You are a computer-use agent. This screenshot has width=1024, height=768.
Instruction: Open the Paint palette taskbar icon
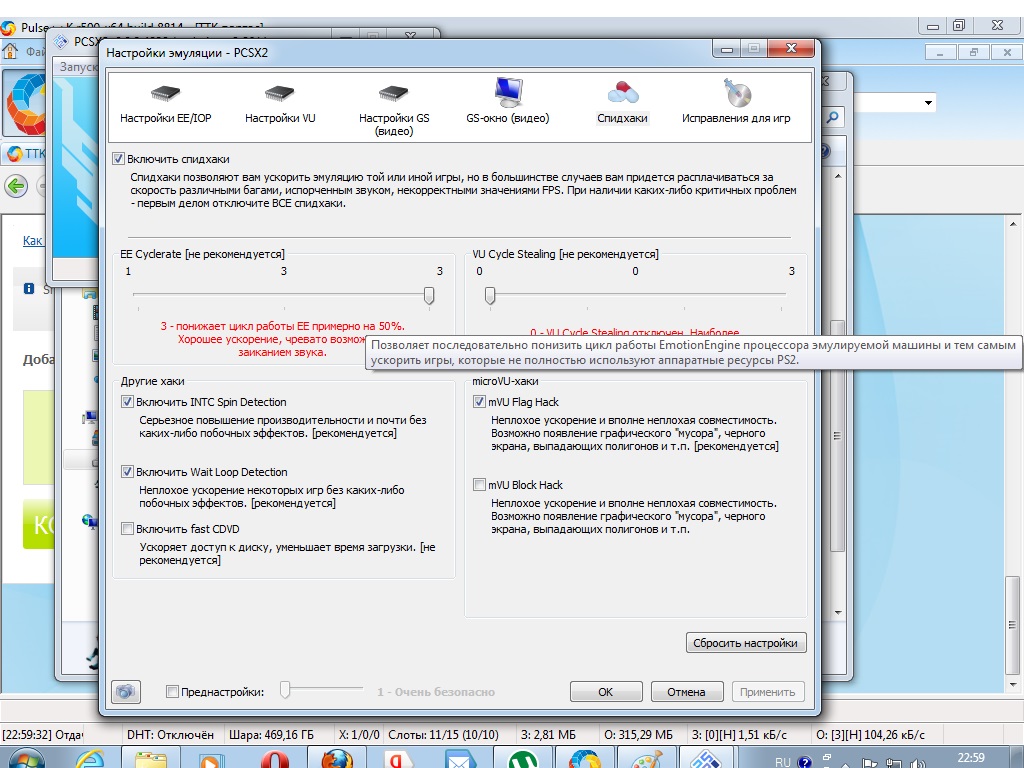[x=647, y=759]
